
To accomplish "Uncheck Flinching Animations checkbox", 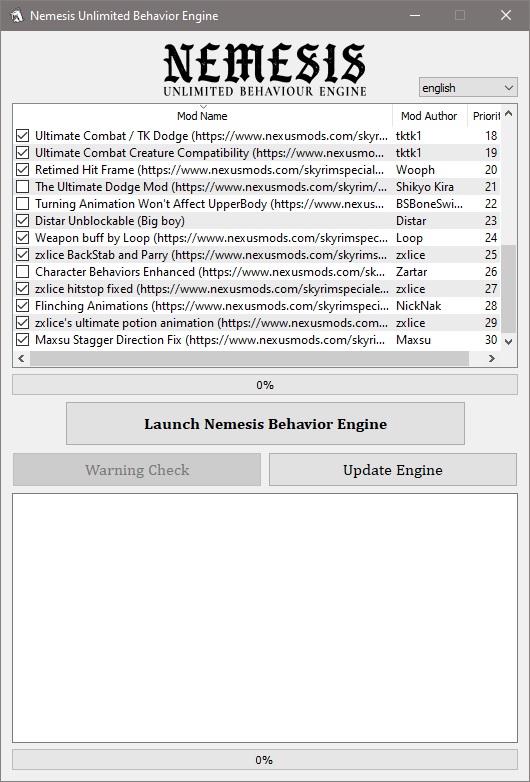I will point(22,305).
